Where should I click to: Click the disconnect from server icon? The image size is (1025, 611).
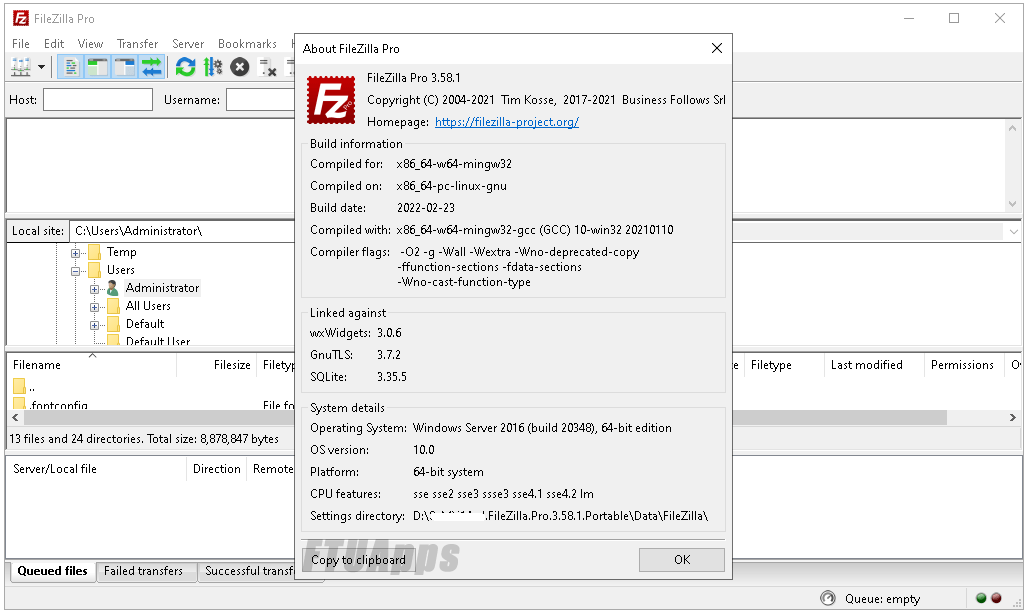[x=267, y=67]
